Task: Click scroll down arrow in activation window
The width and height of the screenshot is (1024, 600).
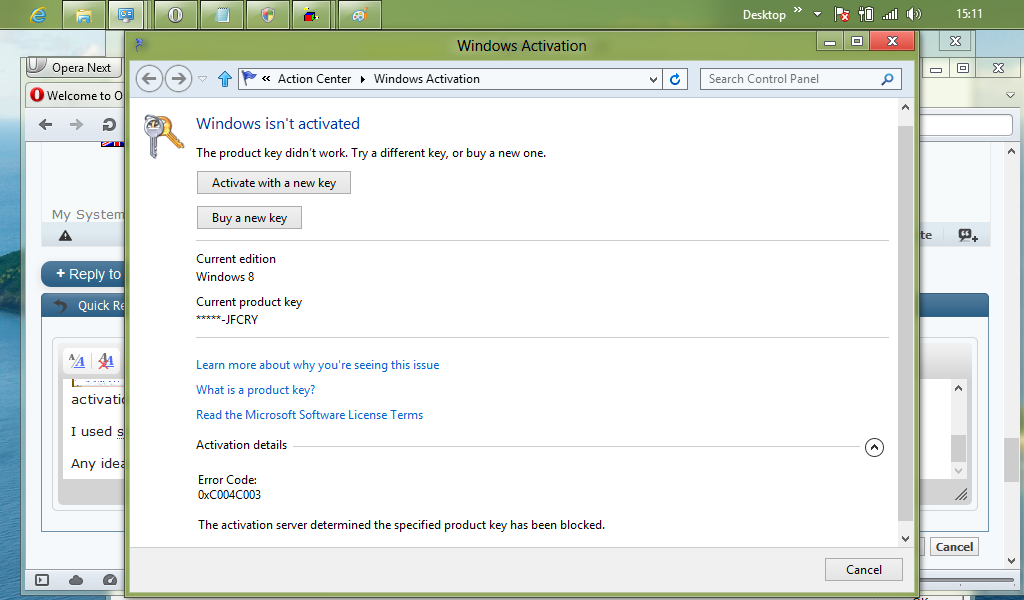Action: coord(905,539)
